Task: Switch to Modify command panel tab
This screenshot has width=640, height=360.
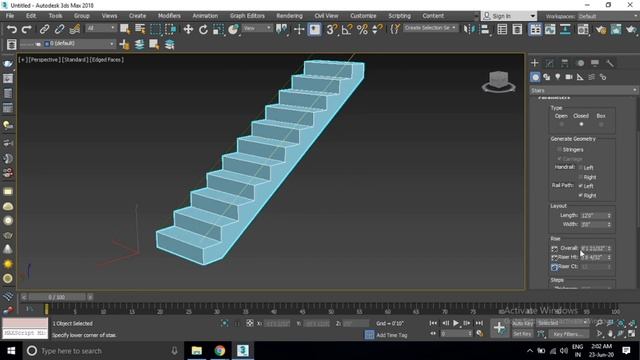Action: (x=549, y=63)
